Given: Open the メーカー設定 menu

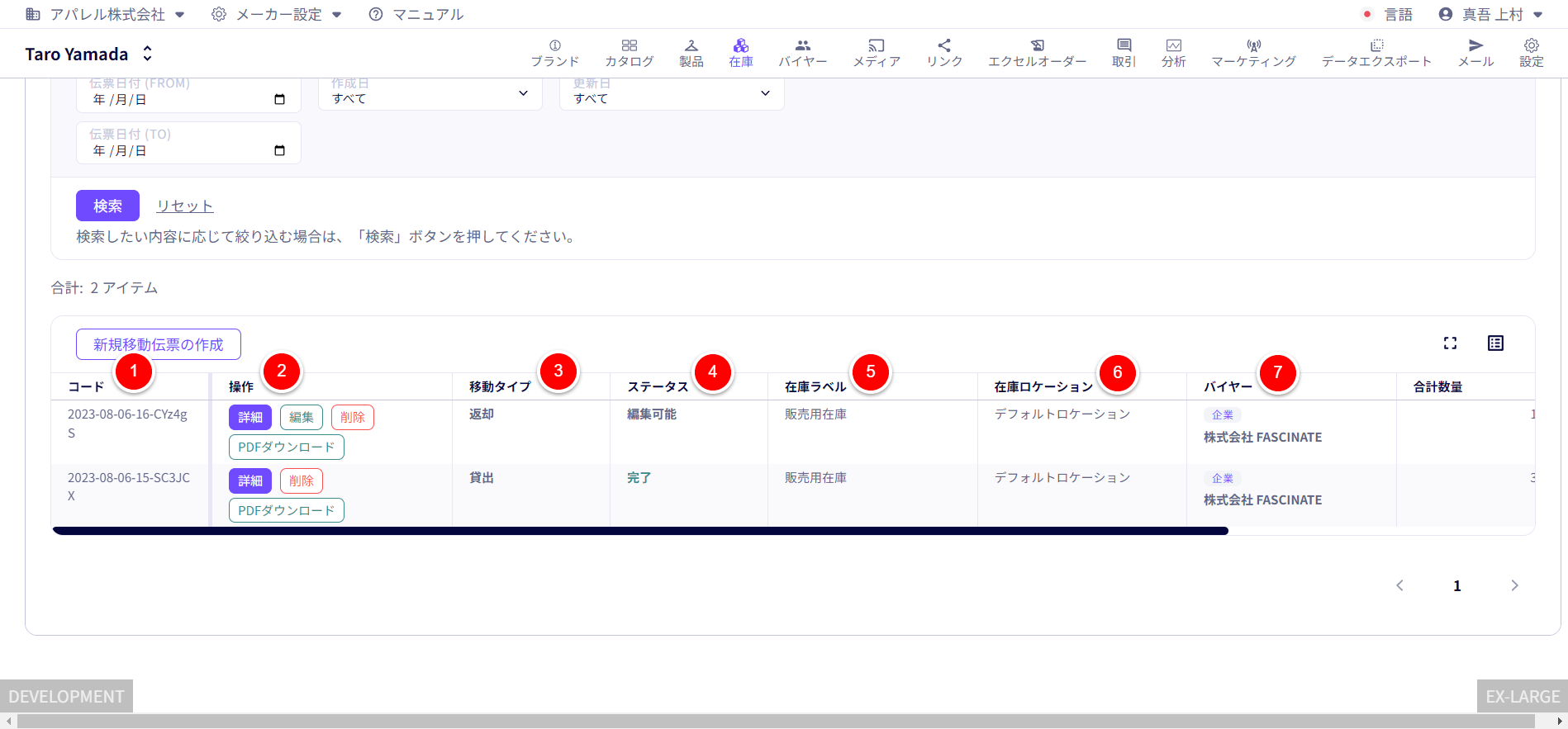Looking at the screenshot, I should click(x=277, y=14).
